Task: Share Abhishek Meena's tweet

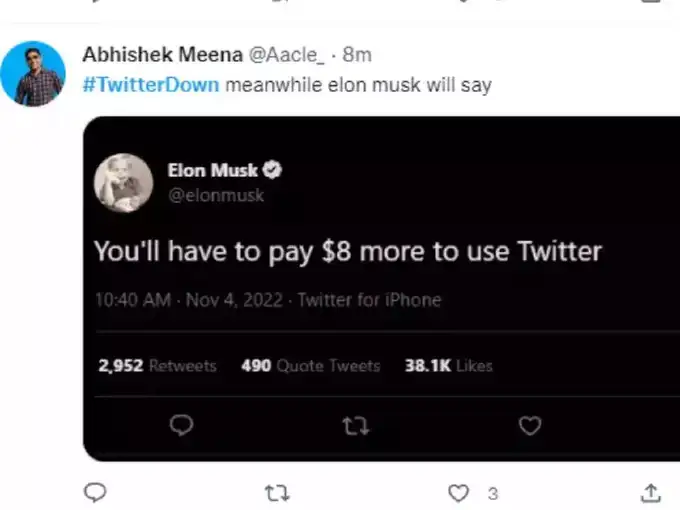Action: click(650, 492)
